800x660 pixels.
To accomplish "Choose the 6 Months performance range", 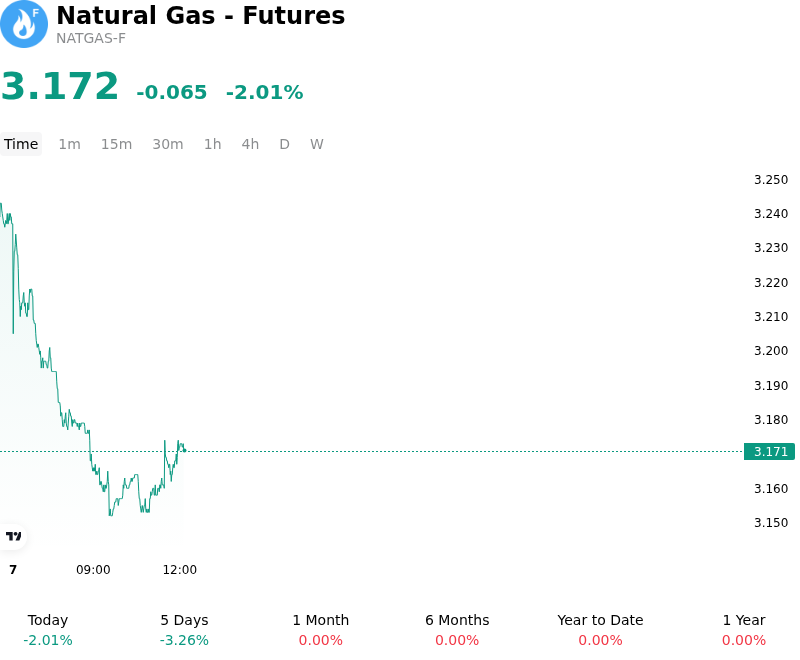I will 457,630.
